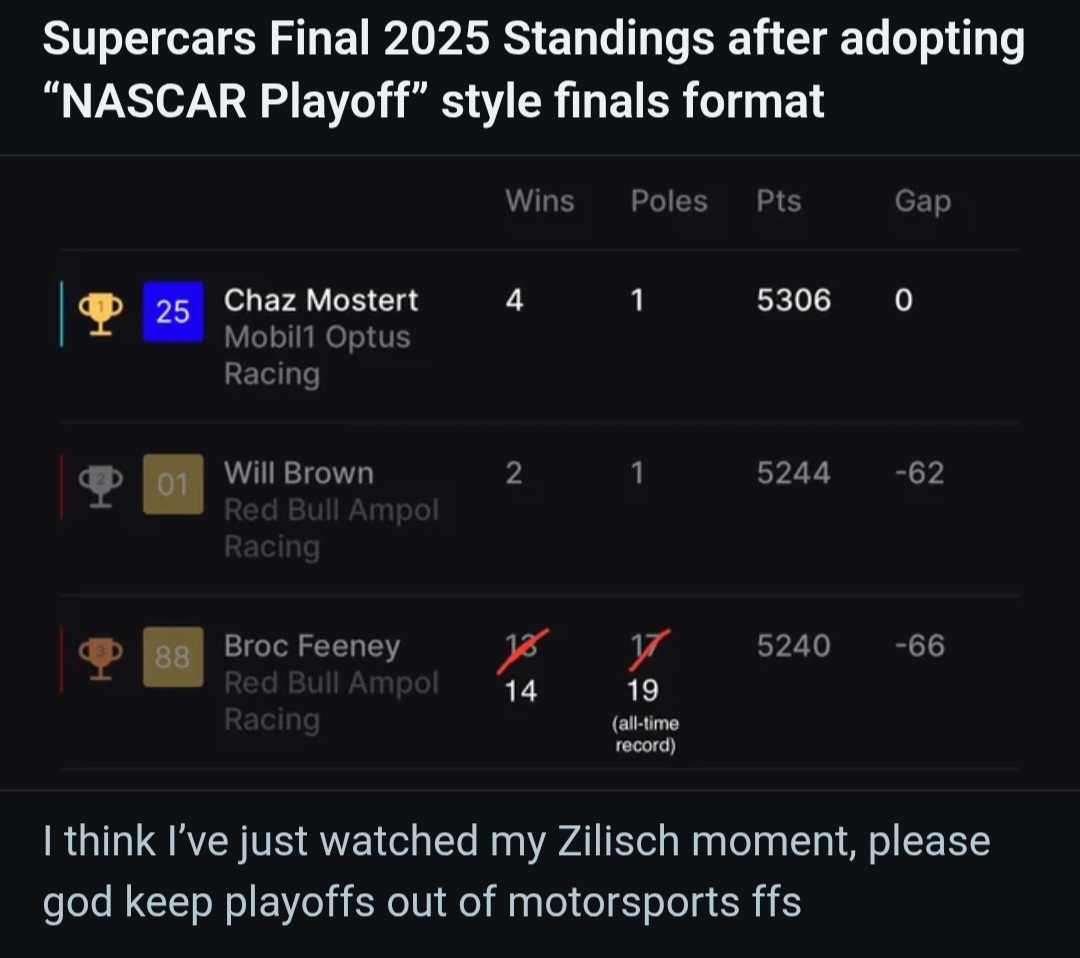The height and width of the screenshot is (958, 1080).
Task: Click the bronze third-place trophy icon
Action: [101, 657]
